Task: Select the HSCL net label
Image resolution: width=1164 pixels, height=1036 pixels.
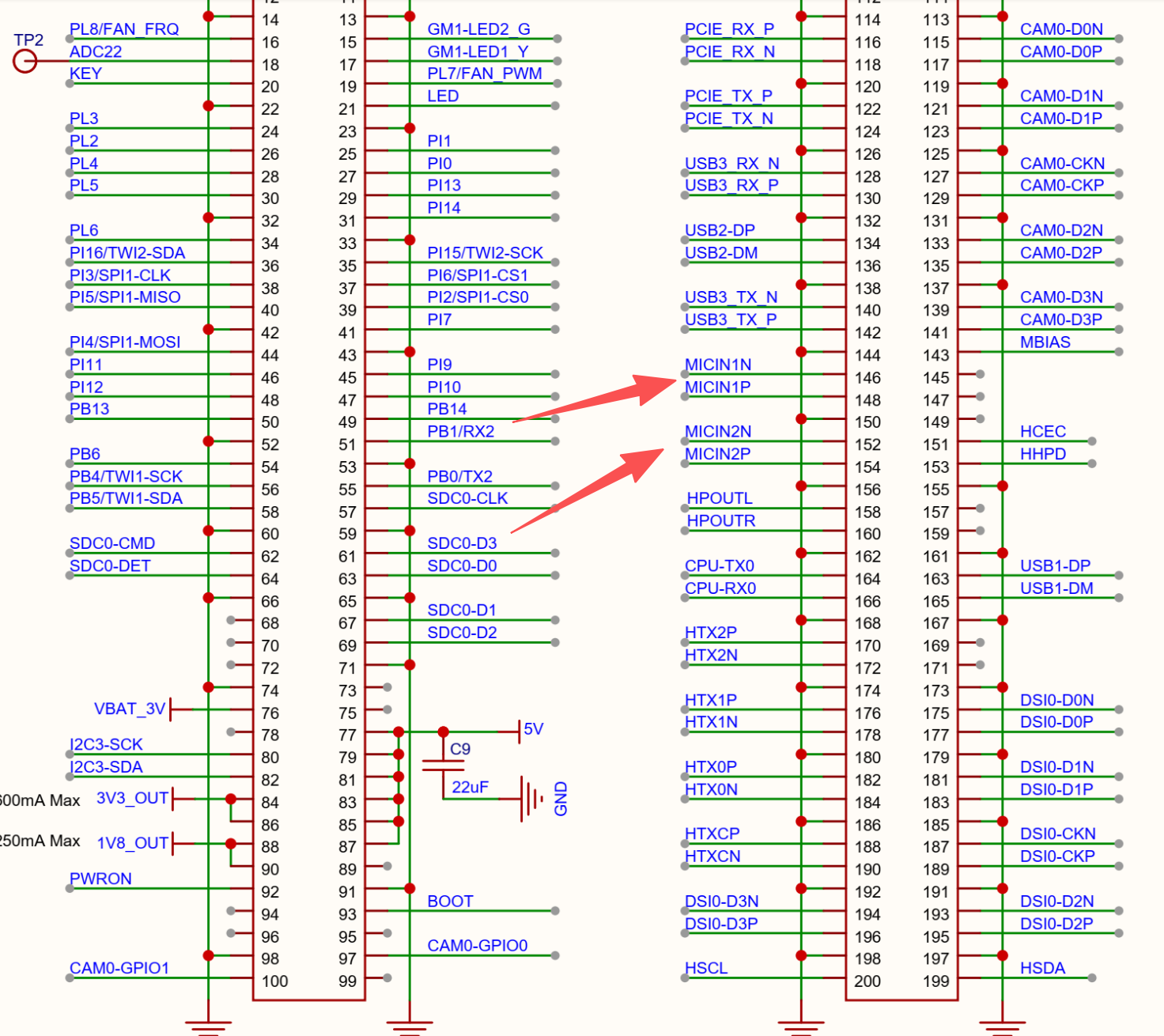Action: 706,968
